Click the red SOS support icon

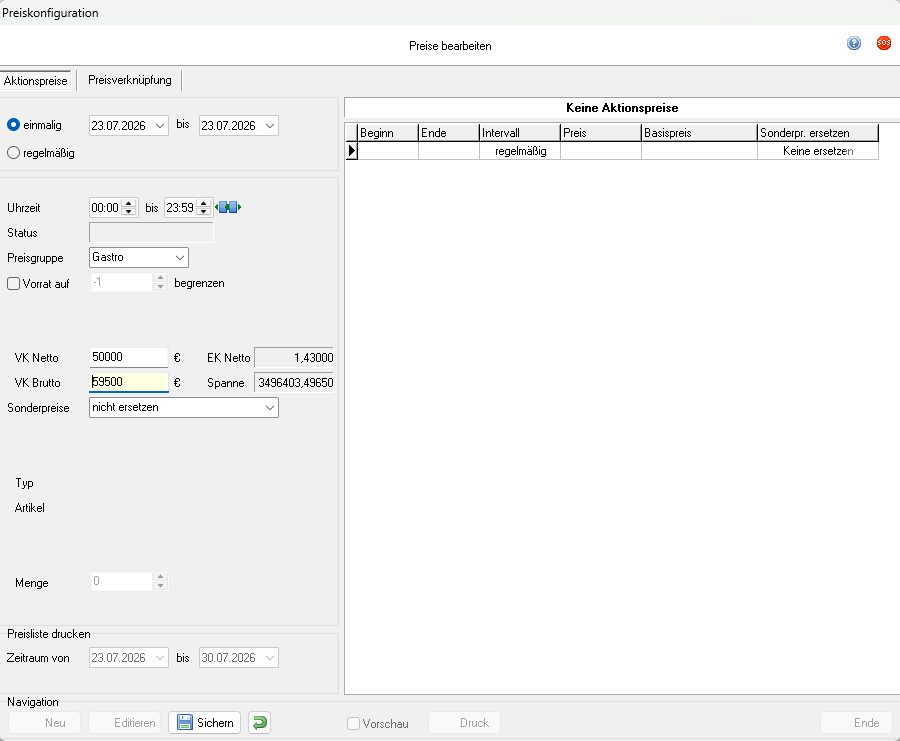click(x=883, y=43)
